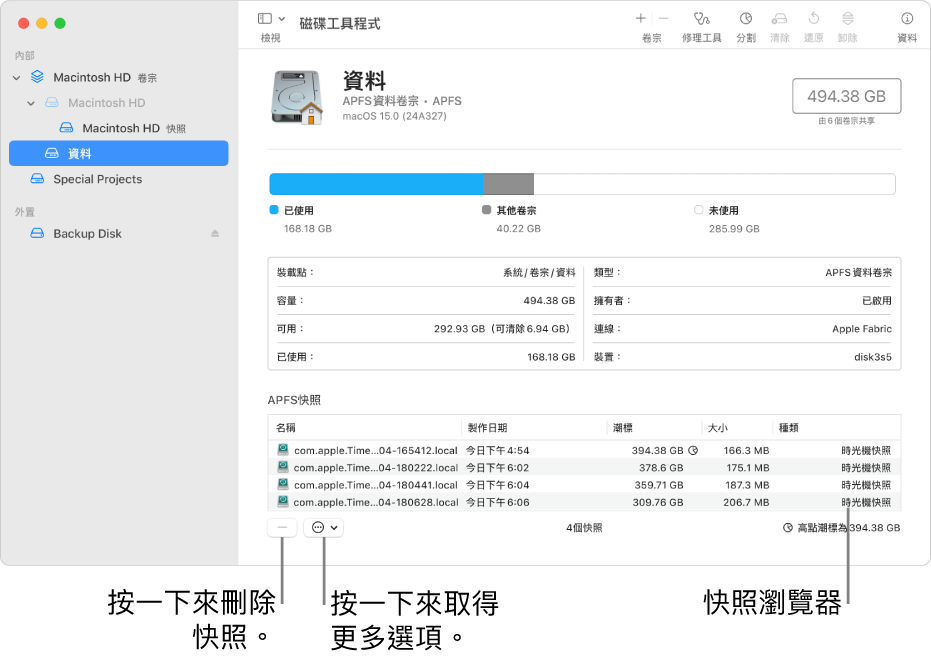Click the grey other-volumes segment of bar
This screenshot has height=662, width=931.
tap(508, 184)
